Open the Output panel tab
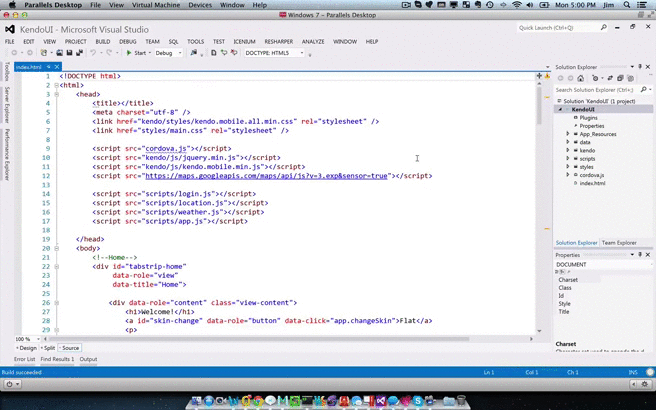Viewport: 656px width, 410px height. 88,359
